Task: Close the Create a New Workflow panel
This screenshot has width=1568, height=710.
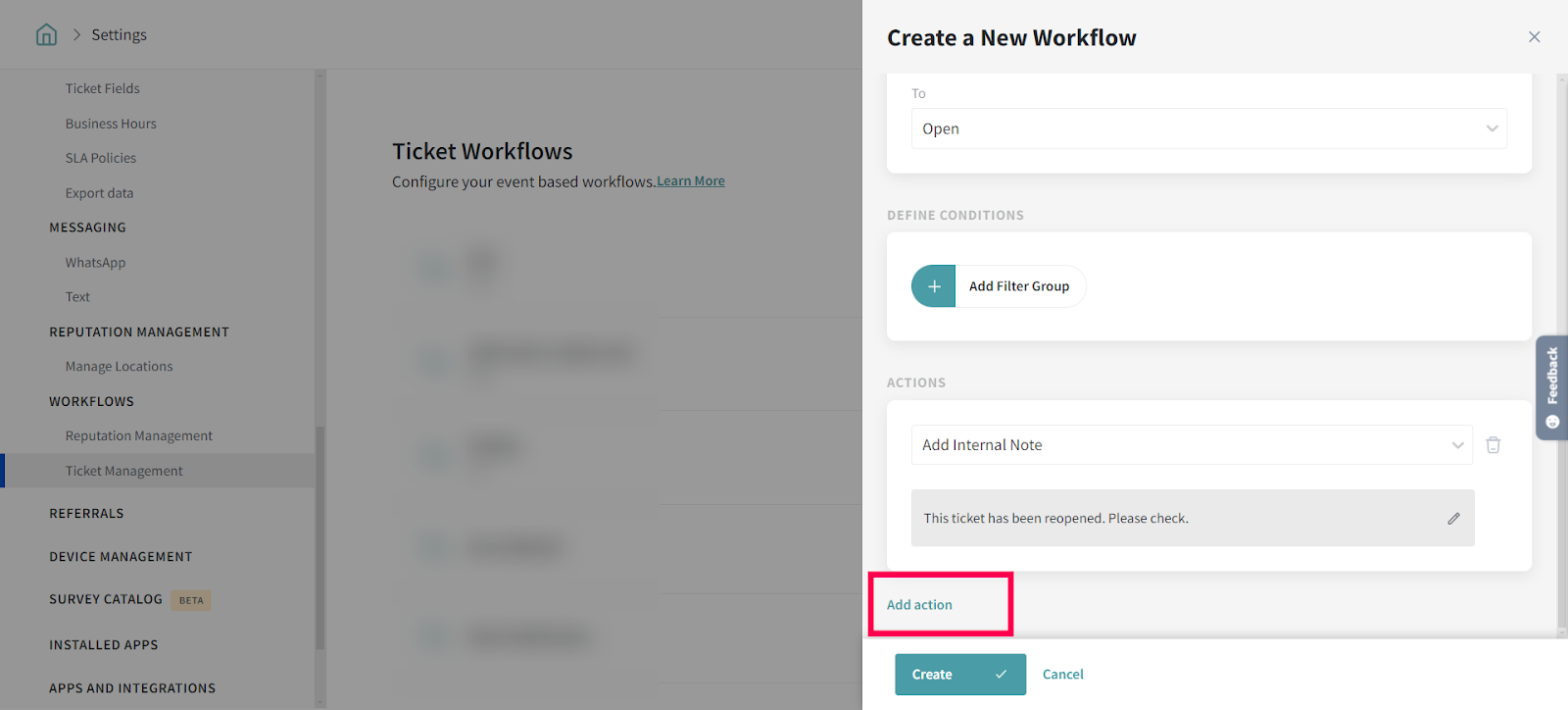Action: 1534,37
